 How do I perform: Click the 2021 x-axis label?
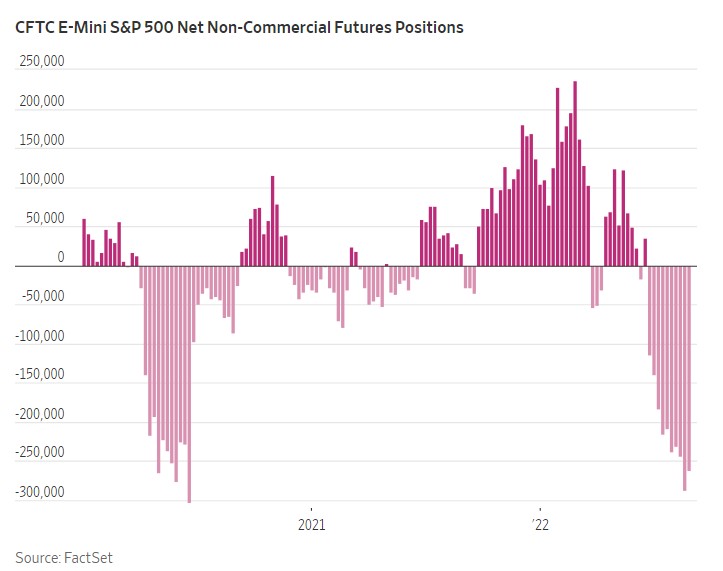click(x=311, y=524)
